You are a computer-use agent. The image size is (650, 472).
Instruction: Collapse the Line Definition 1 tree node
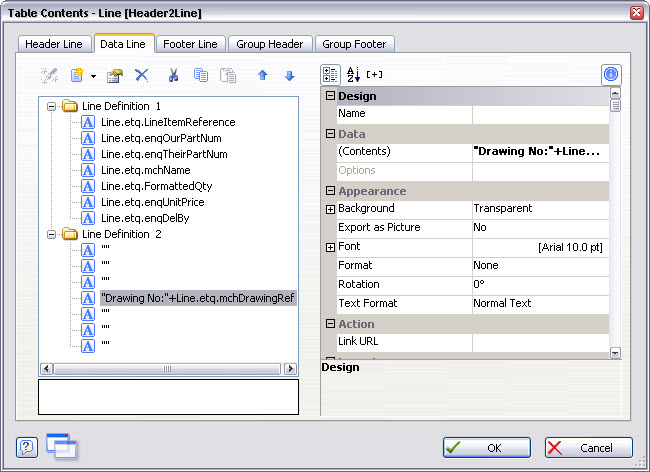click(x=51, y=107)
